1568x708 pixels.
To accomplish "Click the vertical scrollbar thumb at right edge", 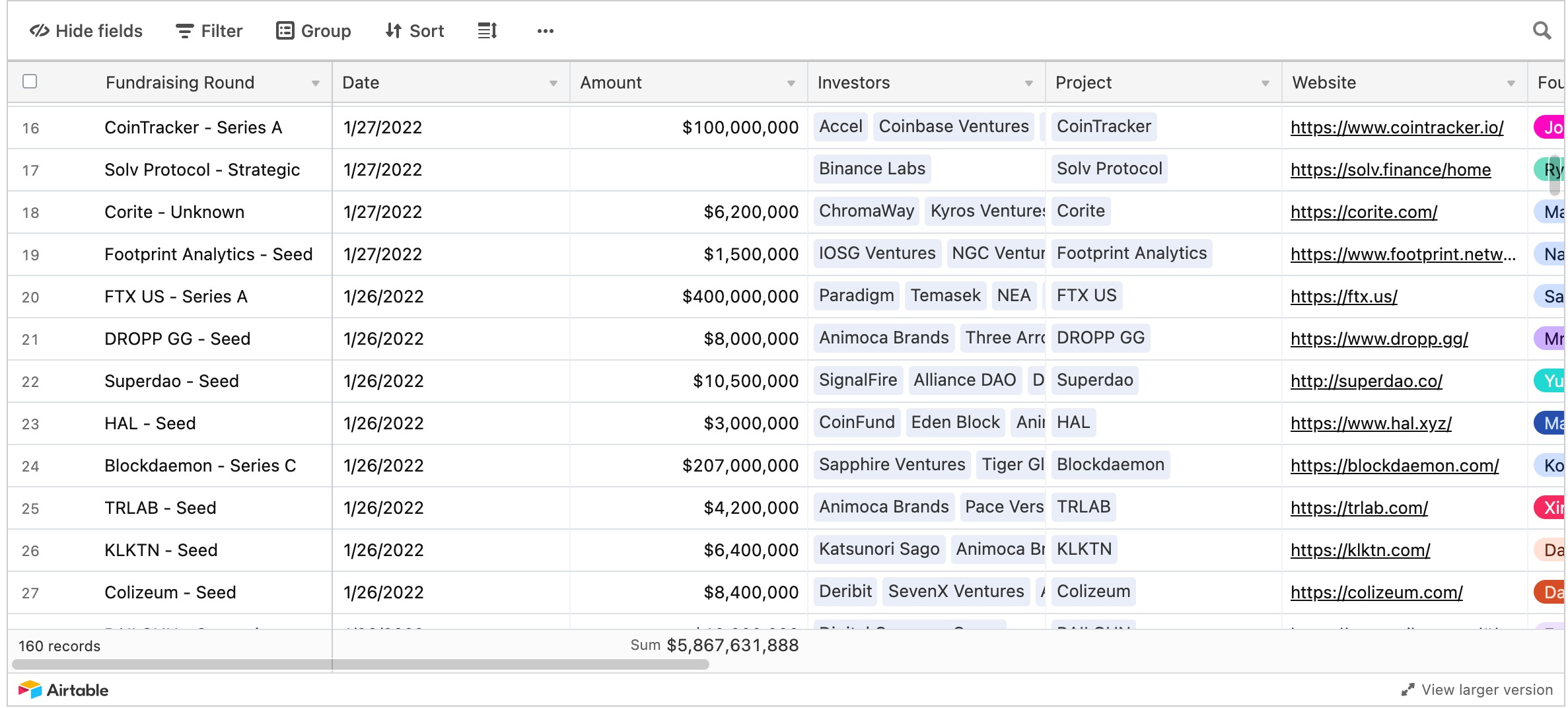I will click(x=1555, y=175).
